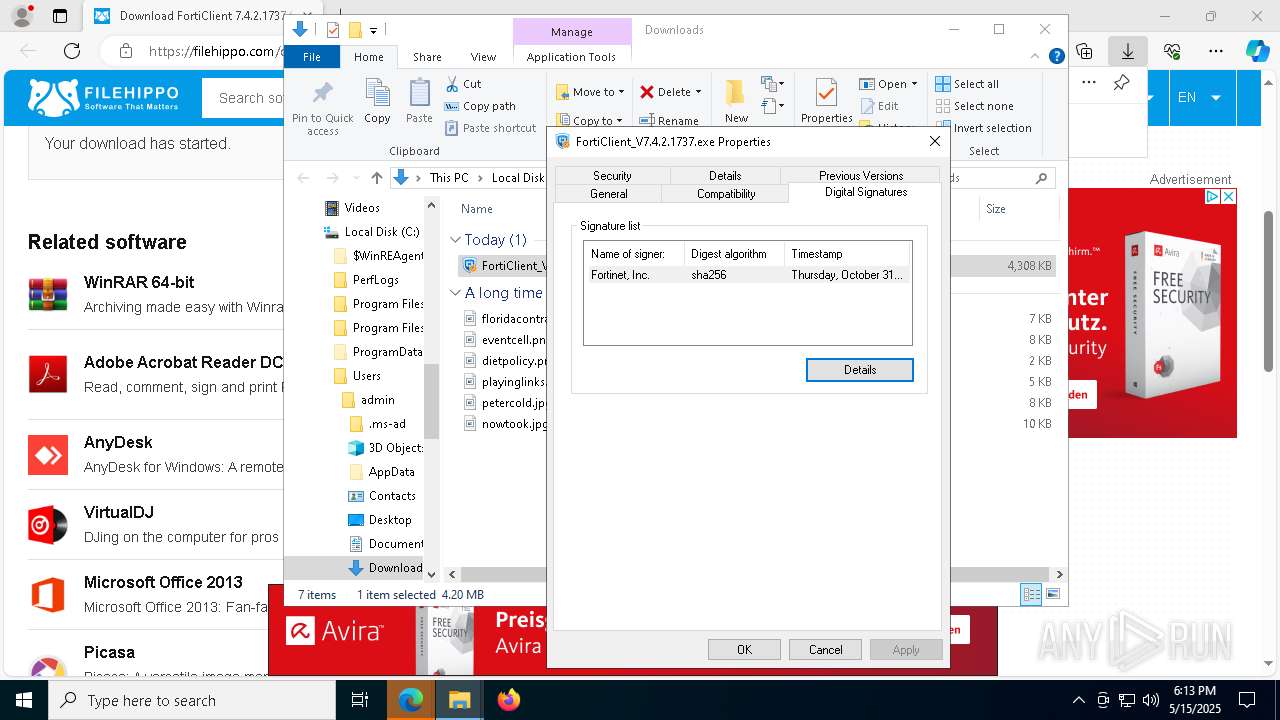Close the Properties dialog
This screenshot has width=1280, height=720.
tap(935, 142)
